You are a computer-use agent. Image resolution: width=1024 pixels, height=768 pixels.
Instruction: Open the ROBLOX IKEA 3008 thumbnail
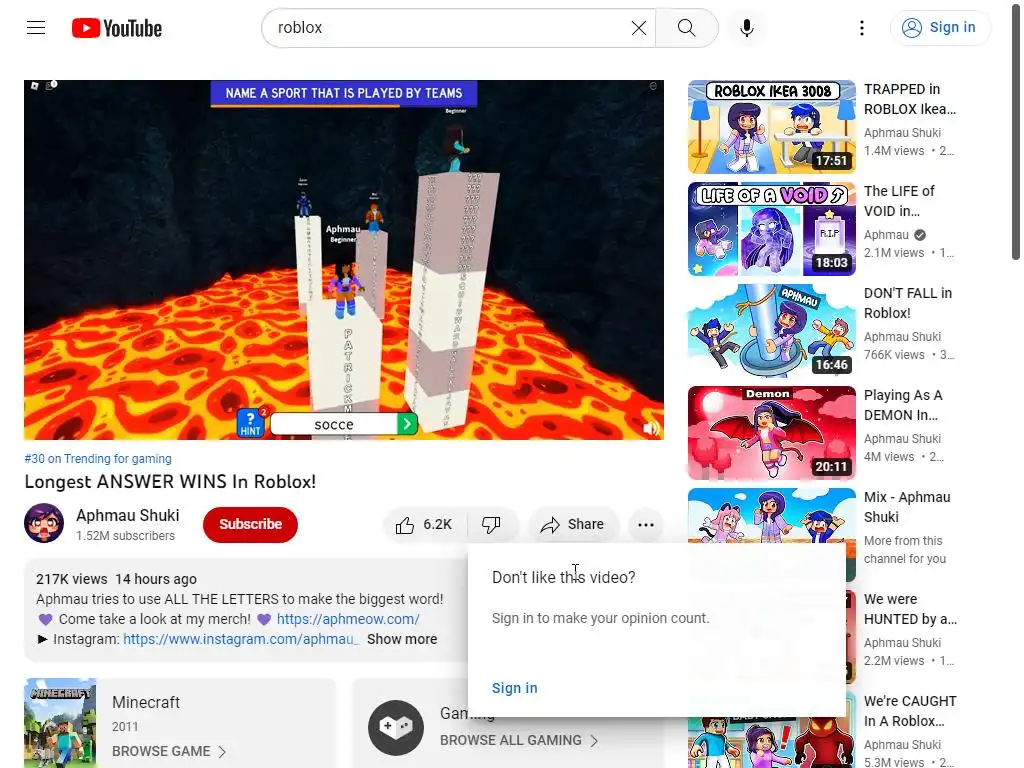pyautogui.click(x=771, y=127)
